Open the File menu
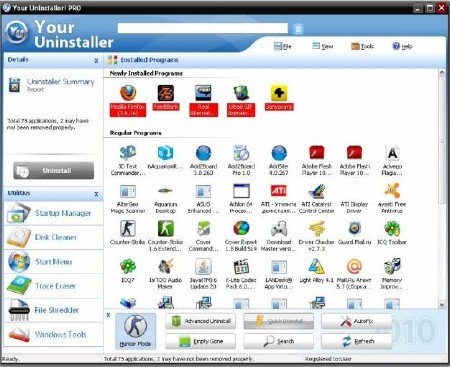Viewport: 450px width, 367px height. coord(283,46)
